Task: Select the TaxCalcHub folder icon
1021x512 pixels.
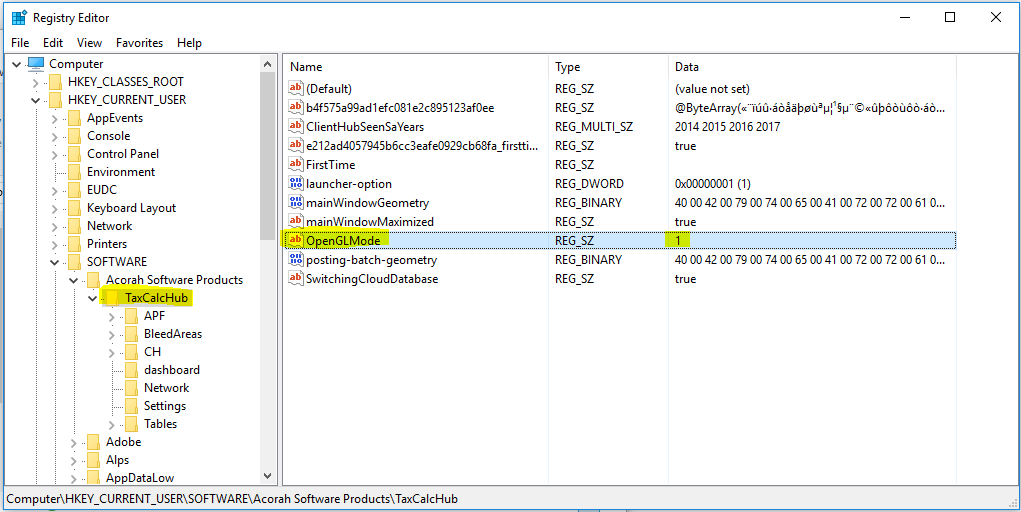Action: point(113,298)
